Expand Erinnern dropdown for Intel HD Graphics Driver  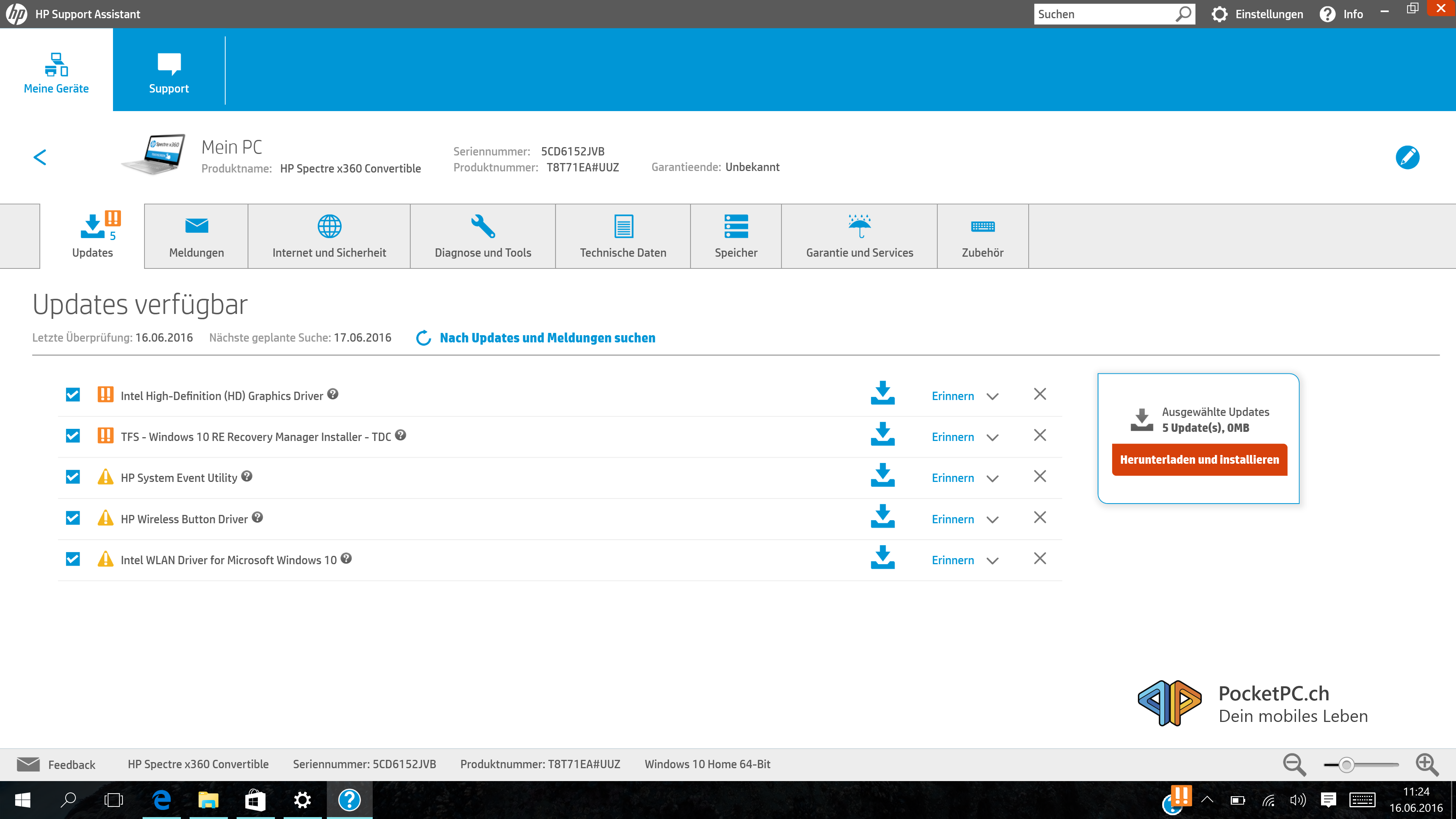coord(992,396)
